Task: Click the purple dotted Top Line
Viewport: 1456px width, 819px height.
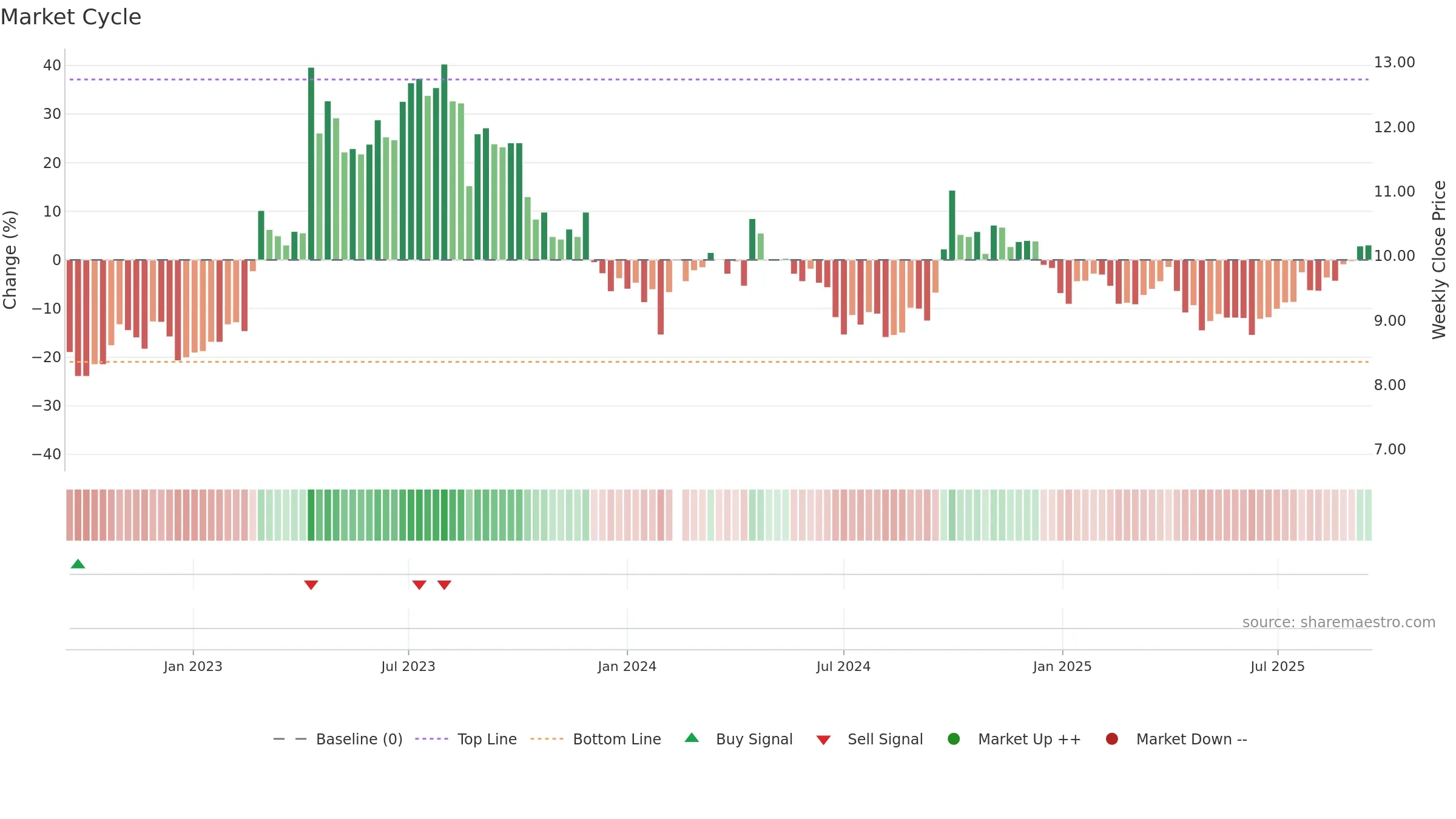Action: click(719, 79)
